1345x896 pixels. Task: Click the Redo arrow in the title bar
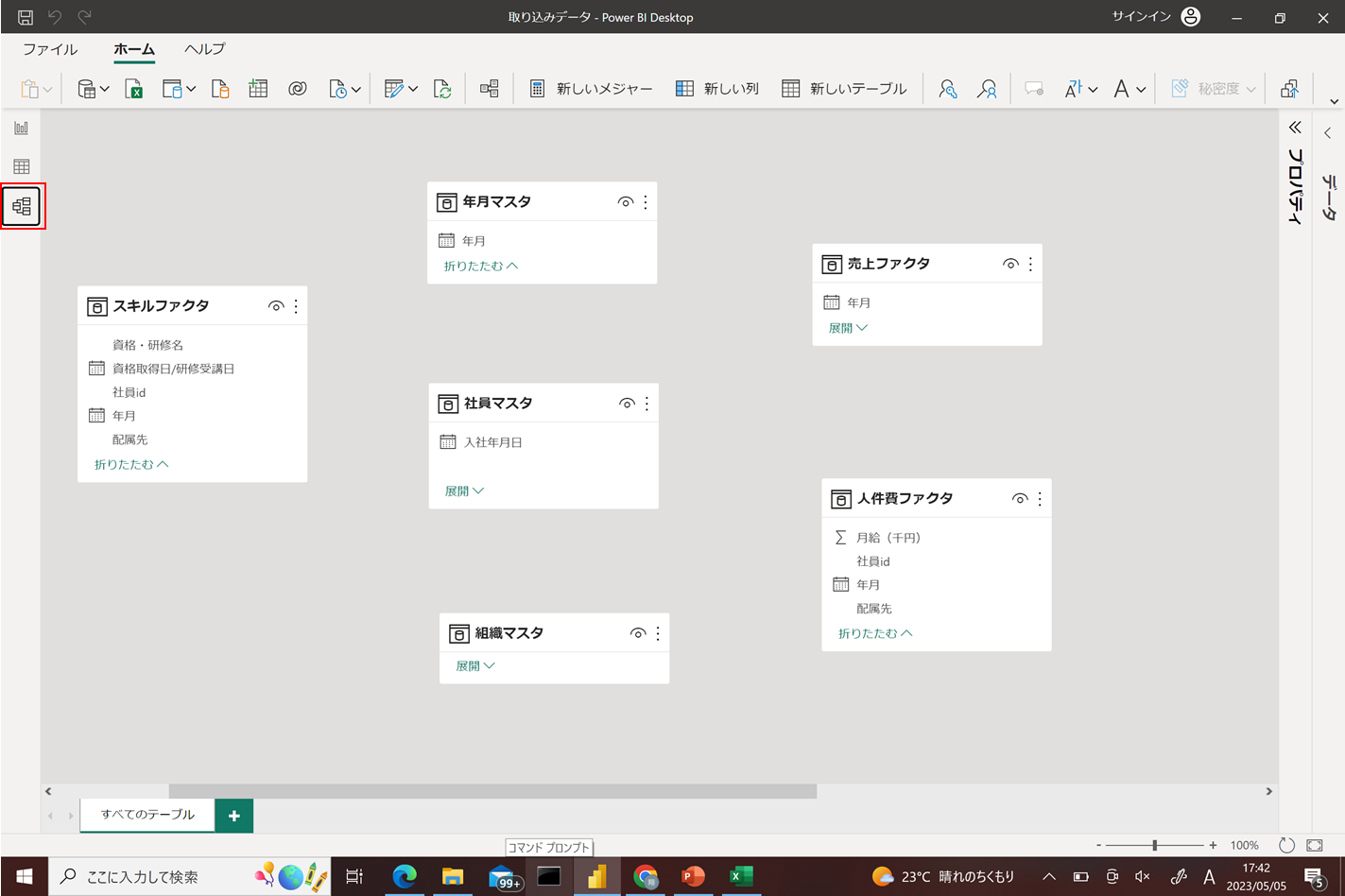click(85, 17)
